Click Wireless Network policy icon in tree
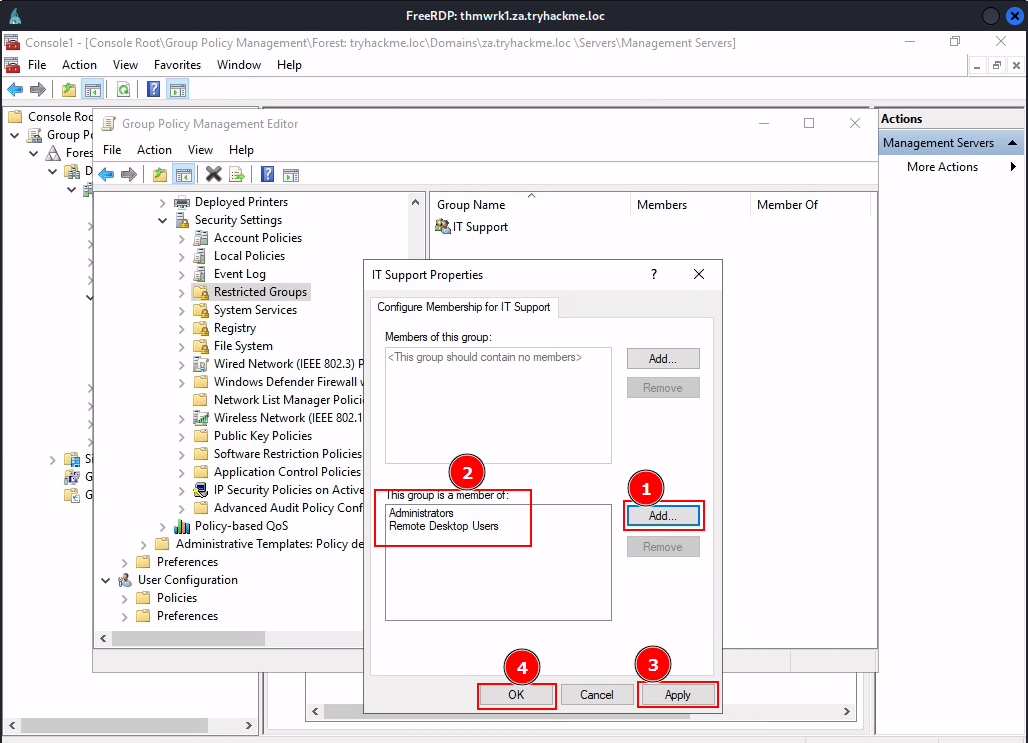 click(x=201, y=418)
